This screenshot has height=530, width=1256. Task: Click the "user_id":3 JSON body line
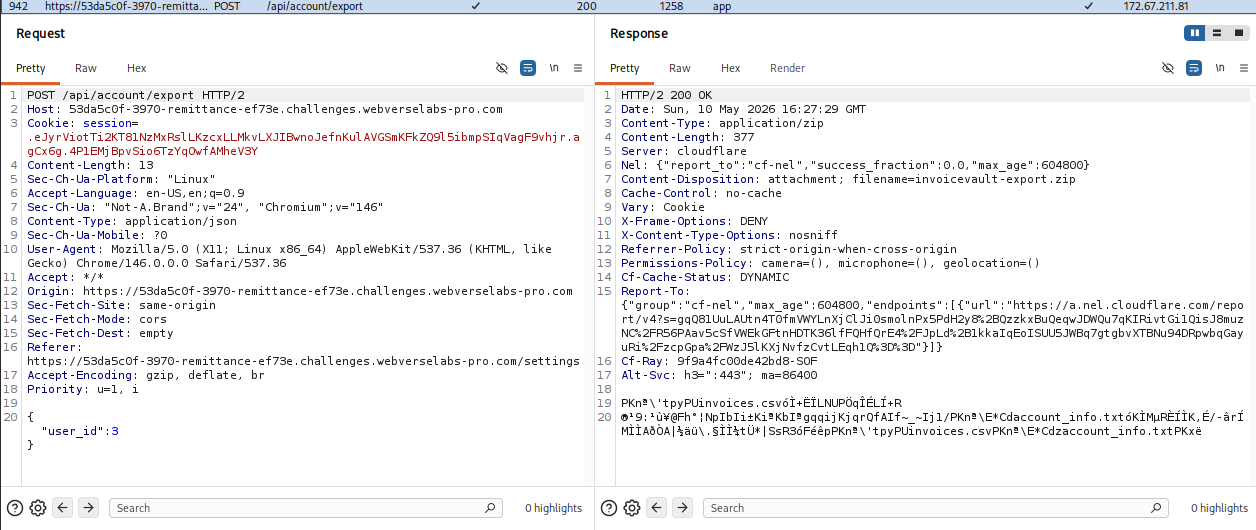click(x=80, y=431)
